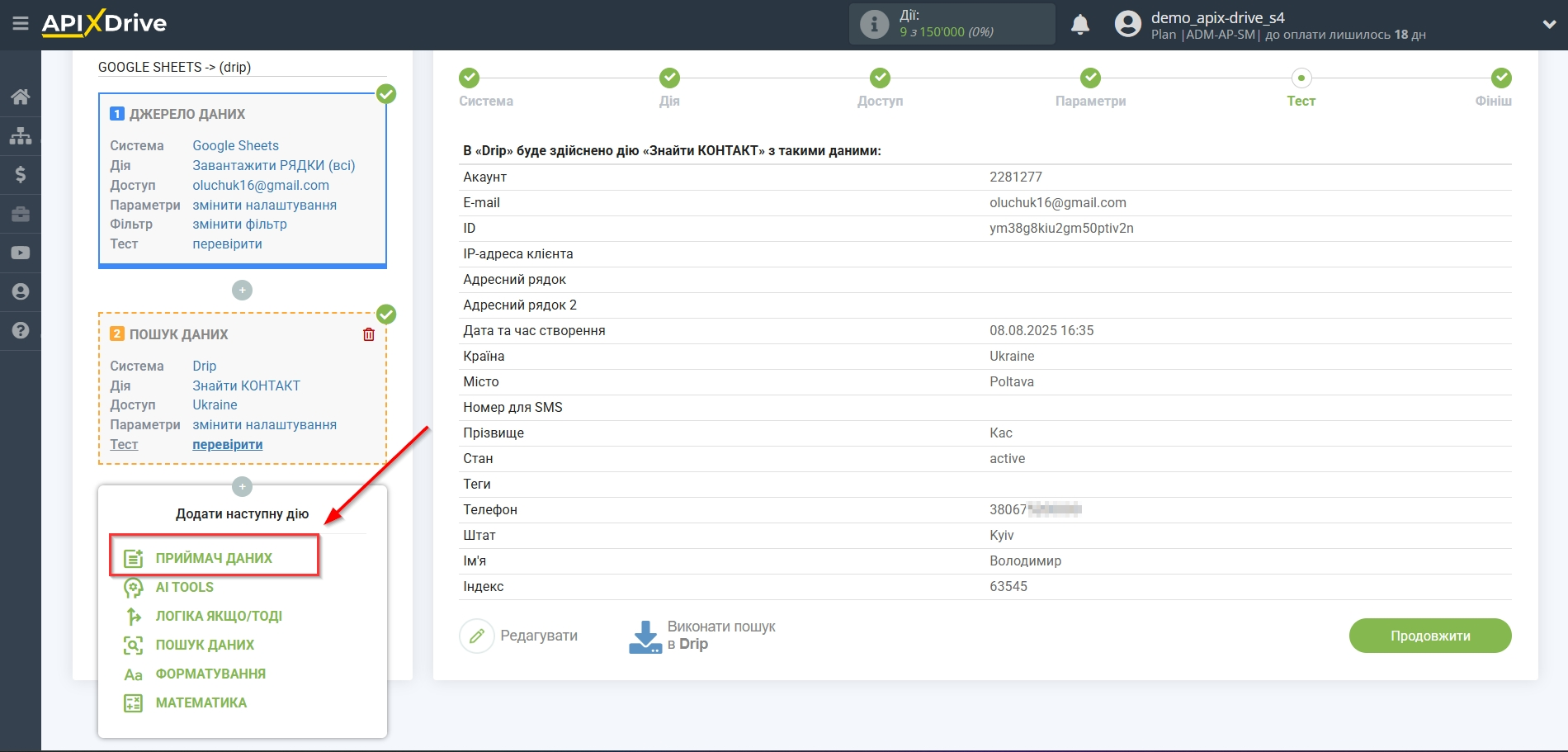Click the account value 2281277
The image size is (1568, 752).
tap(1015, 177)
